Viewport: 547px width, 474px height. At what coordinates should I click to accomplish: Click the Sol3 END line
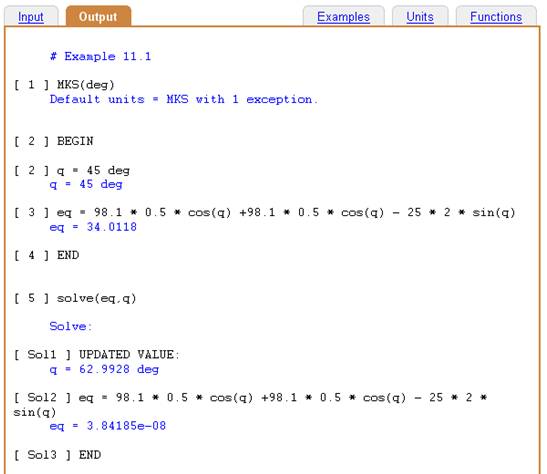(x=57, y=455)
